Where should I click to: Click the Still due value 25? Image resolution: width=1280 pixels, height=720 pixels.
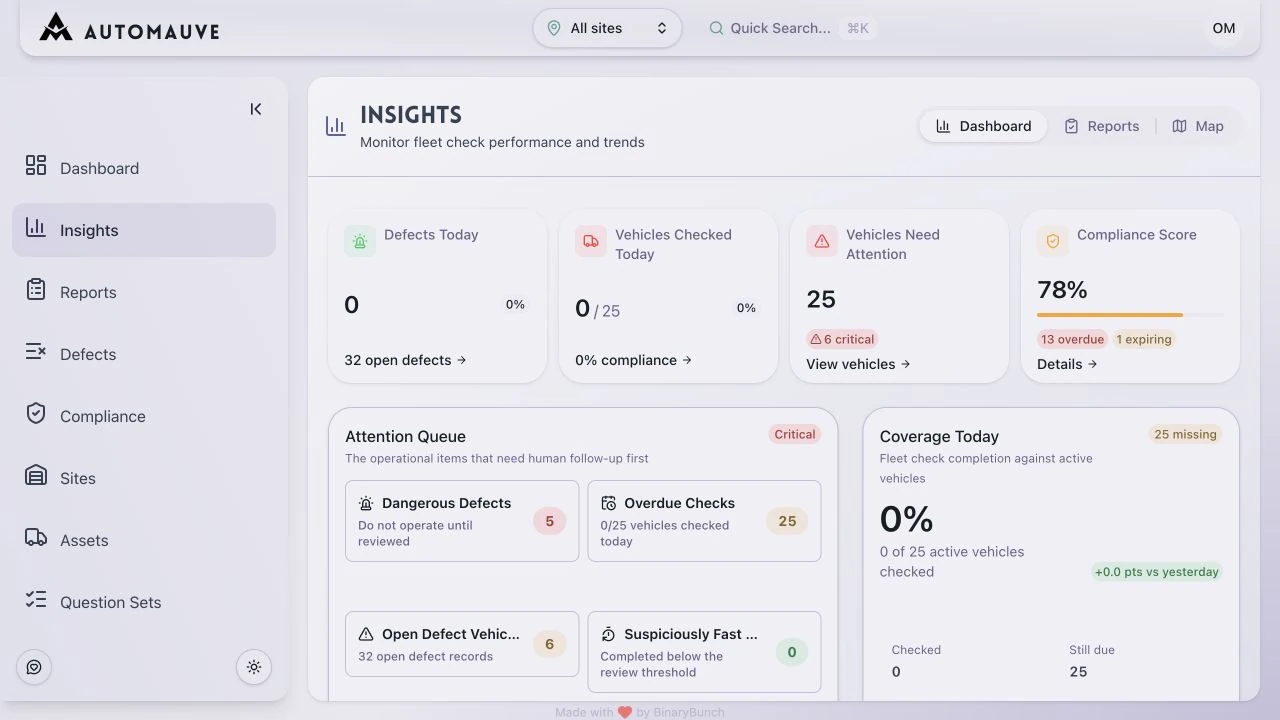click(1078, 672)
